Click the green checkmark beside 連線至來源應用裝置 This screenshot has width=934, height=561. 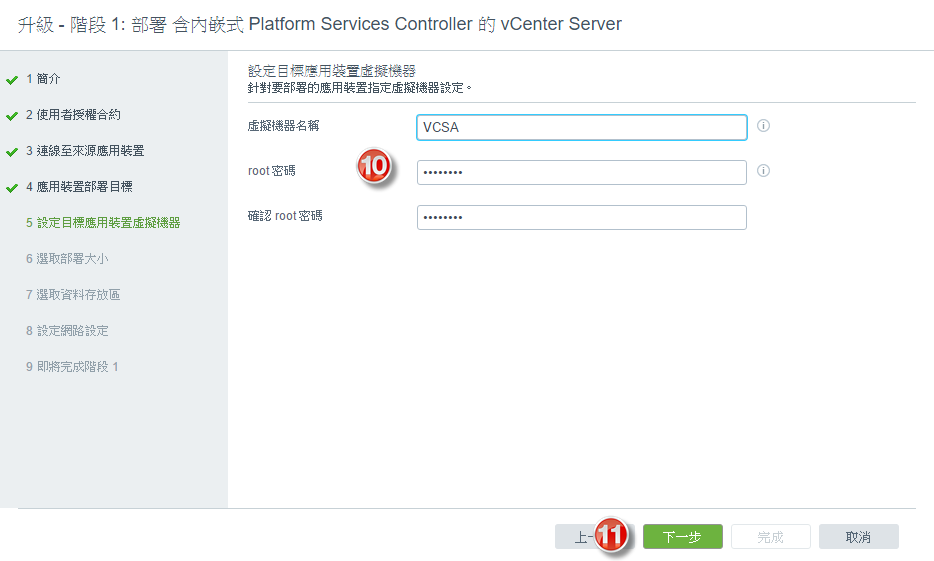click(12, 152)
